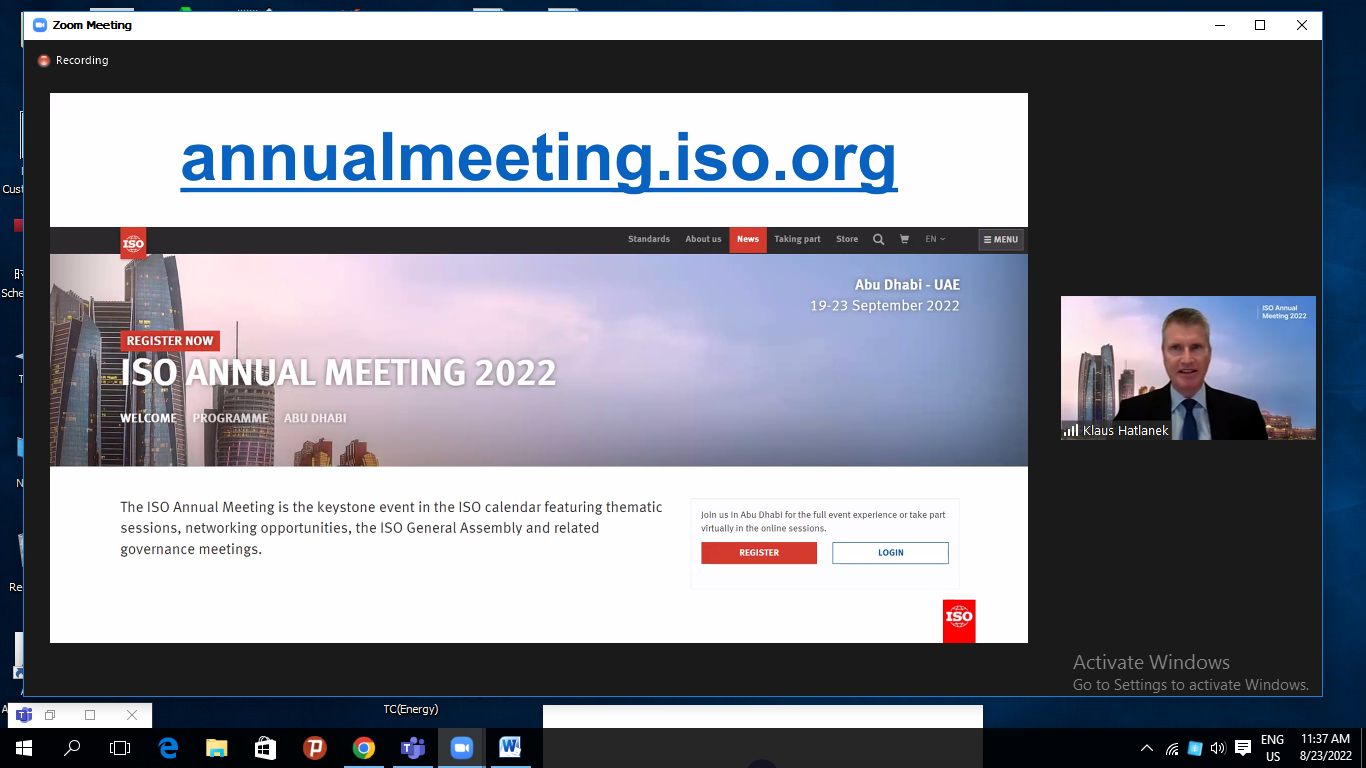Click the LOGIN button

pos(890,553)
